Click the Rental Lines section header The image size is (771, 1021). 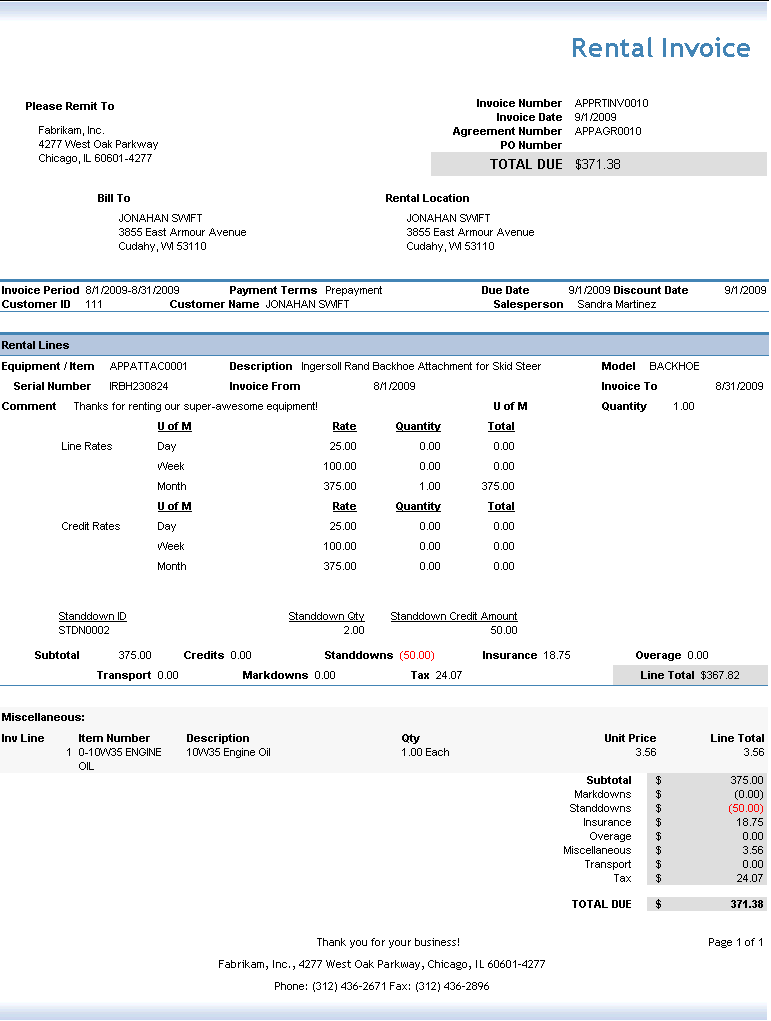tap(35, 345)
